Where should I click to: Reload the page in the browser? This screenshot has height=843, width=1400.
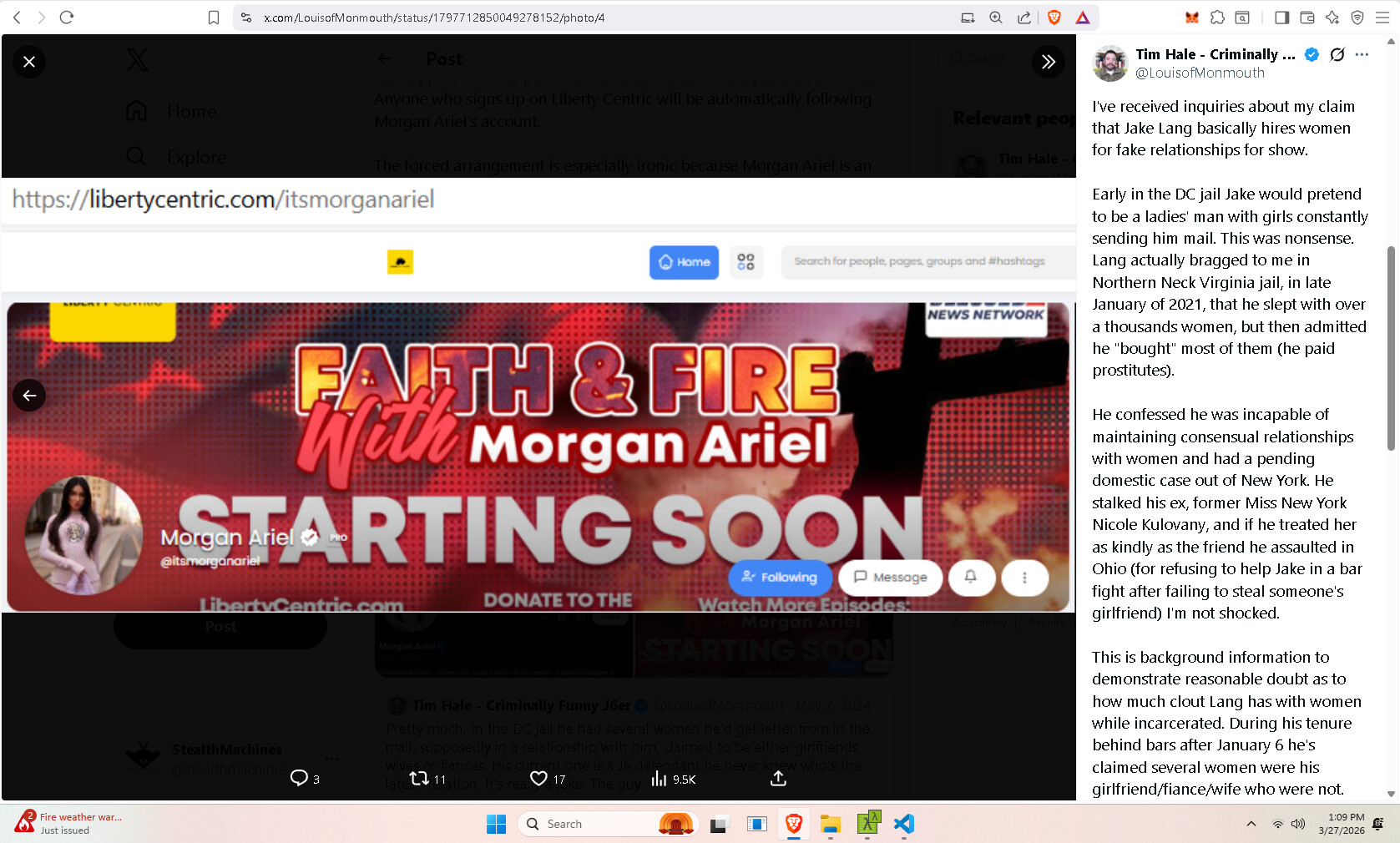pyautogui.click(x=67, y=18)
